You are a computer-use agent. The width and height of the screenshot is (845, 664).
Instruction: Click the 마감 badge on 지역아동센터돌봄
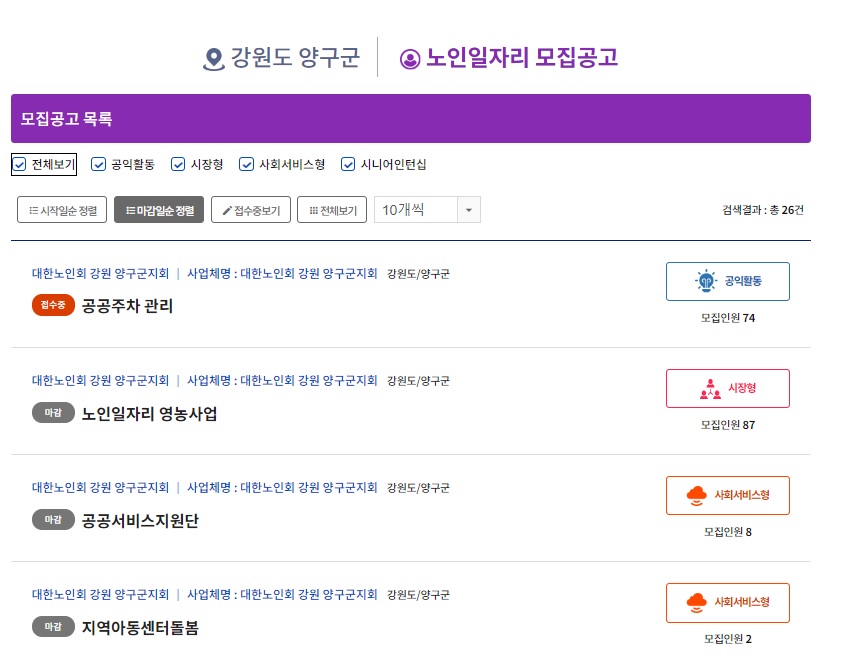click(x=53, y=626)
